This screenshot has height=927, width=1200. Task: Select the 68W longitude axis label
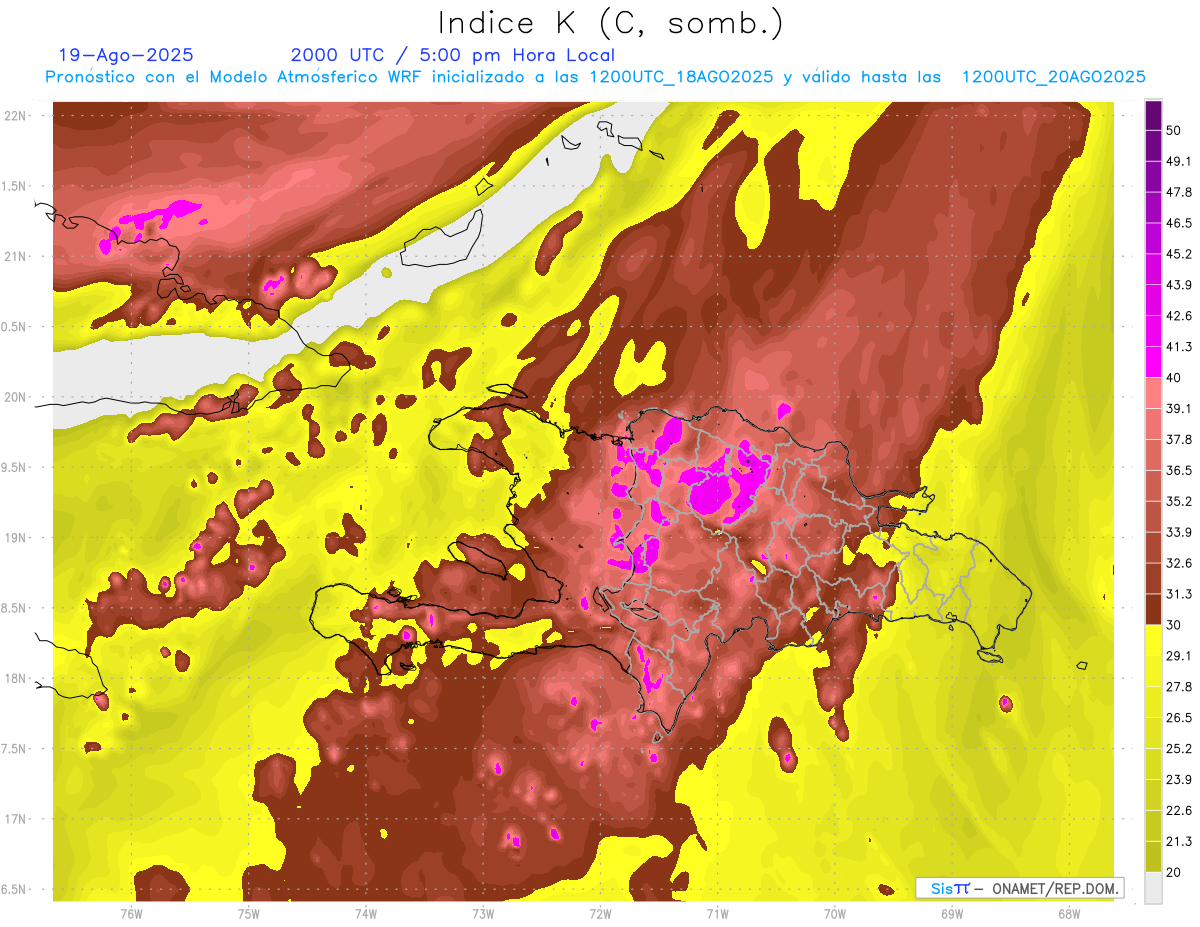click(1068, 913)
